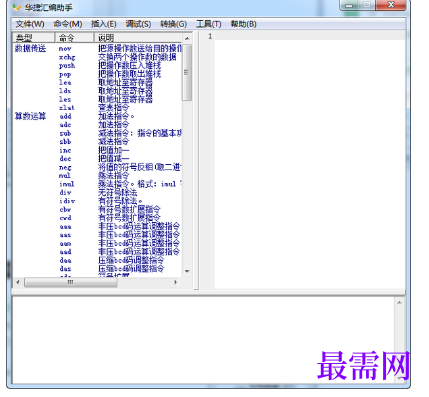Open the 插入(E) menu
The width and height of the screenshot is (429, 397).
click(104, 24)
